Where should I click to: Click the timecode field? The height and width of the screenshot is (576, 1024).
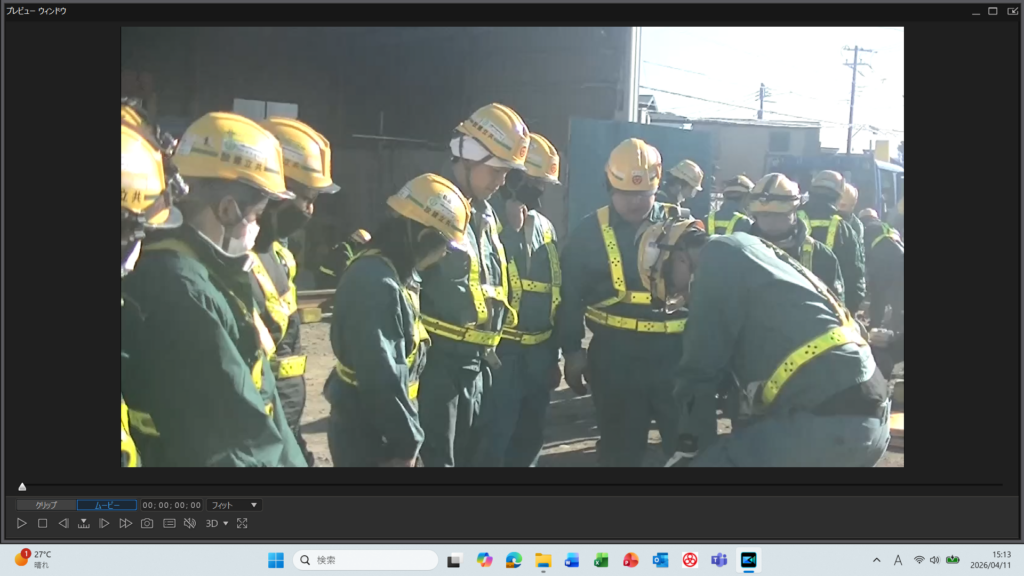pos(171,505)
